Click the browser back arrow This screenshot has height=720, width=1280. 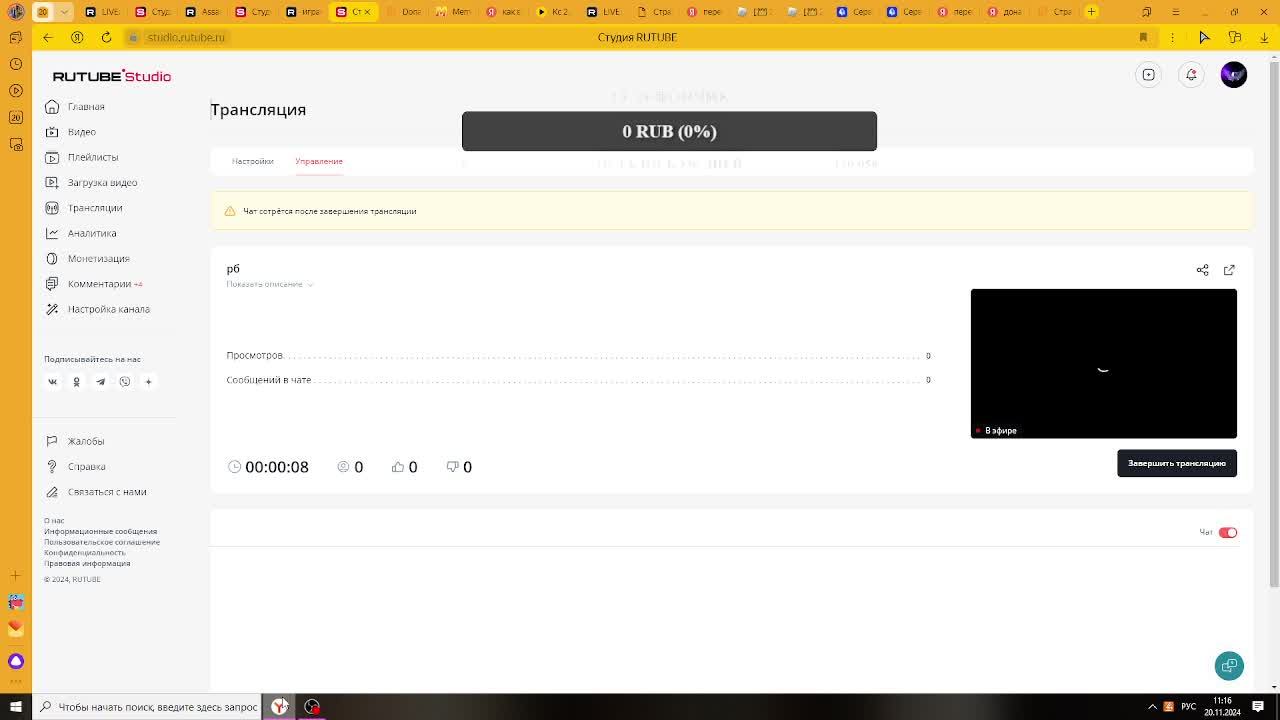[x=47, y=37]
